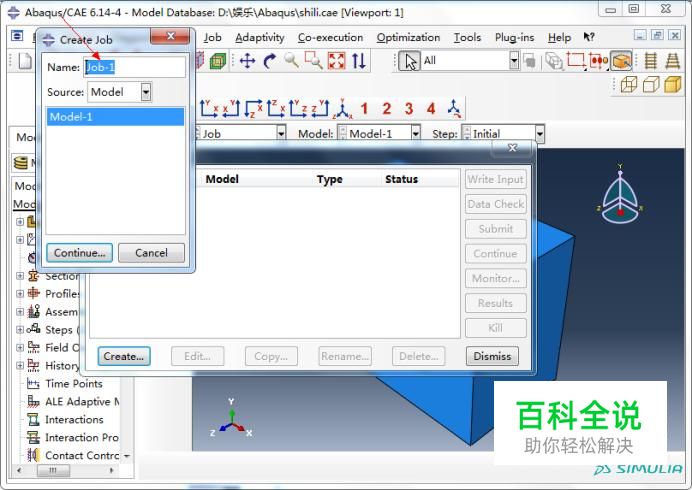Select Time Points in the model tree
Image resolution: width=692 pixels, height=490 pixels.
pos(74,384)
